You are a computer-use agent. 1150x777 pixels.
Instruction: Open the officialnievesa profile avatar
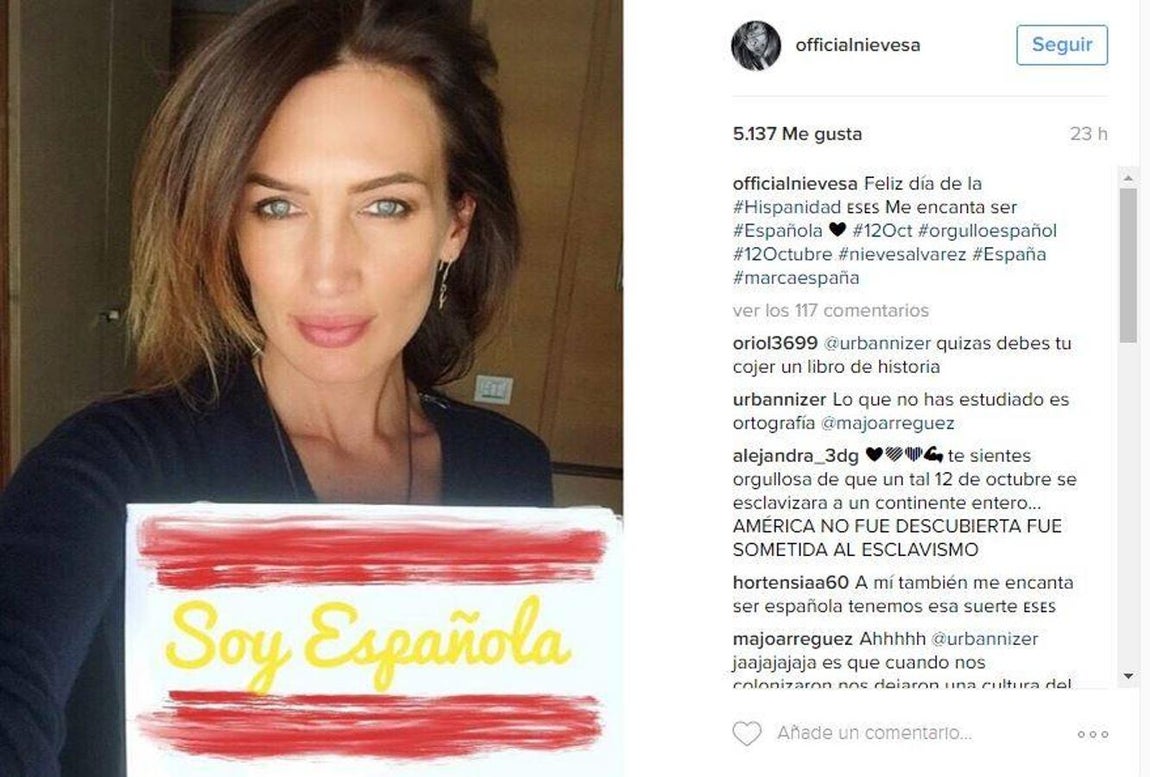(x=756, y=45)
